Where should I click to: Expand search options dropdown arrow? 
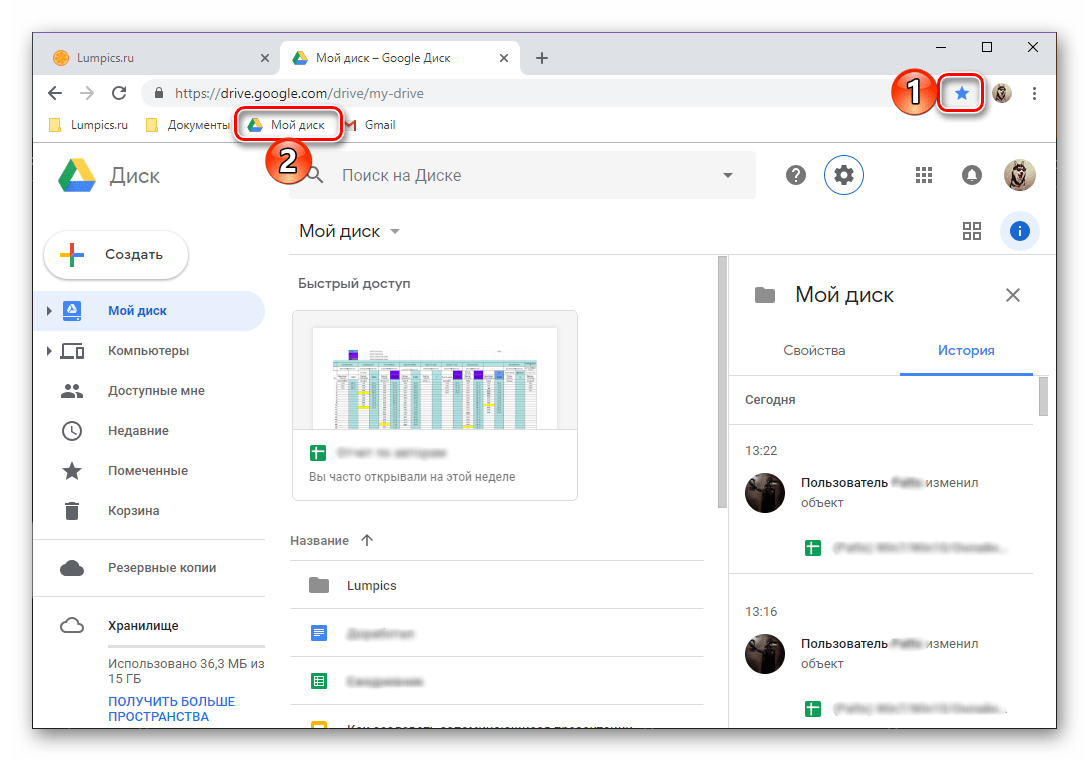[x=727, y=176]
